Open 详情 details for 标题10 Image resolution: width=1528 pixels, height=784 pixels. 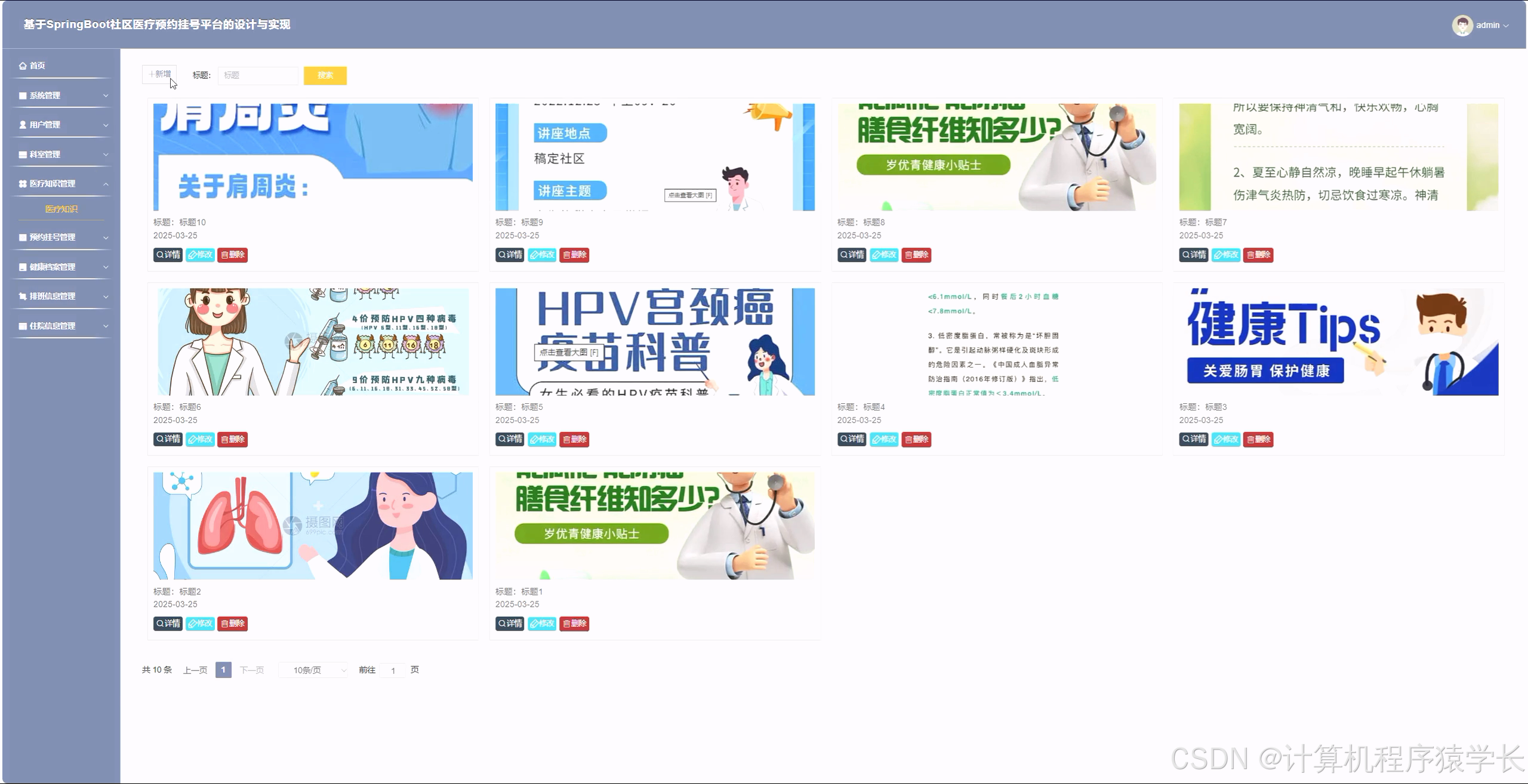point(168,255)
